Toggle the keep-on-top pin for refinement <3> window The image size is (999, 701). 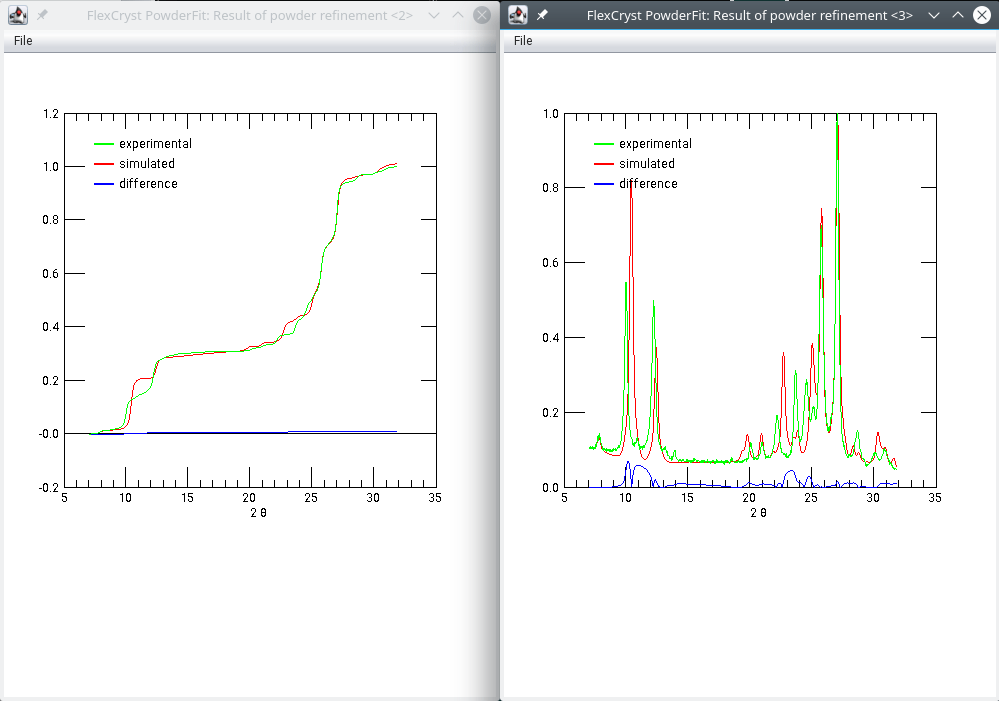[540, 15]
